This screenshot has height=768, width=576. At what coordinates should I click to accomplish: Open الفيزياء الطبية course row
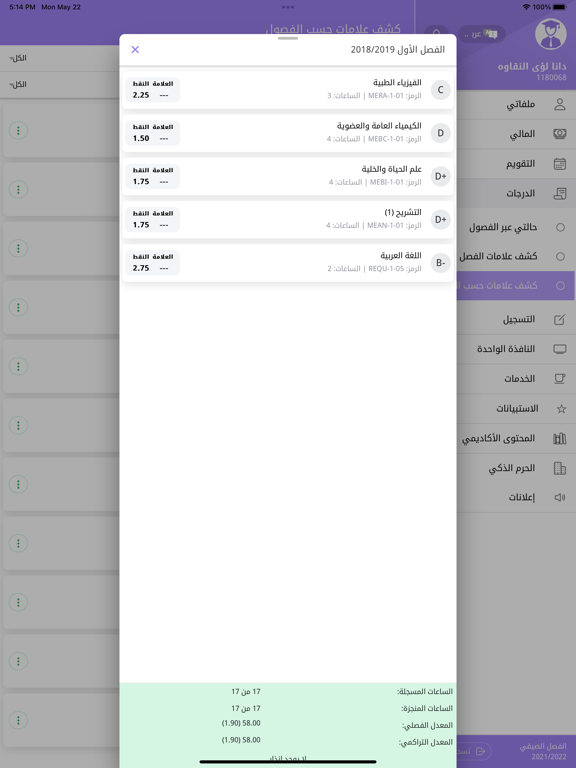coord(288,90)
